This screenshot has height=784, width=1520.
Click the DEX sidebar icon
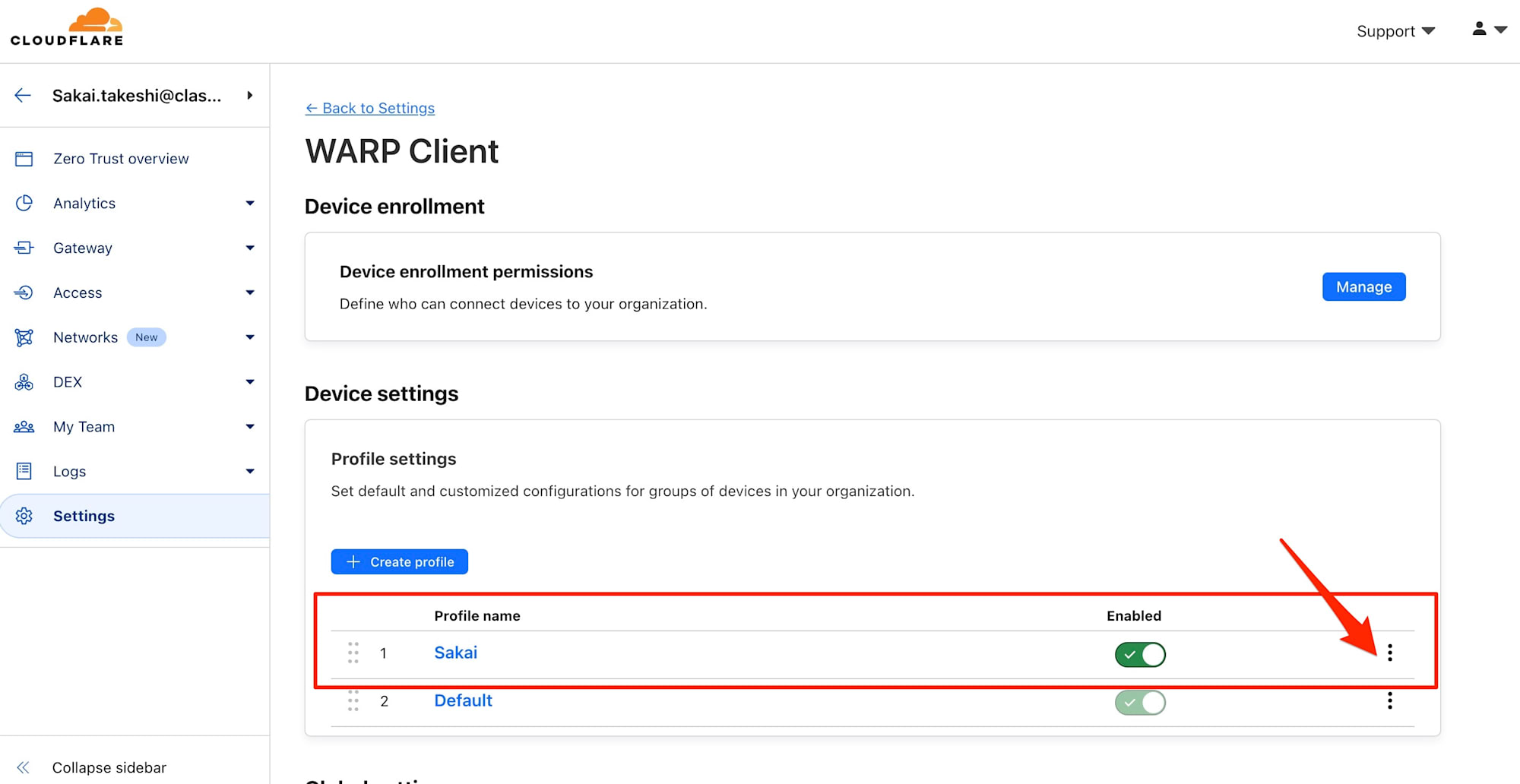point(24,382)
